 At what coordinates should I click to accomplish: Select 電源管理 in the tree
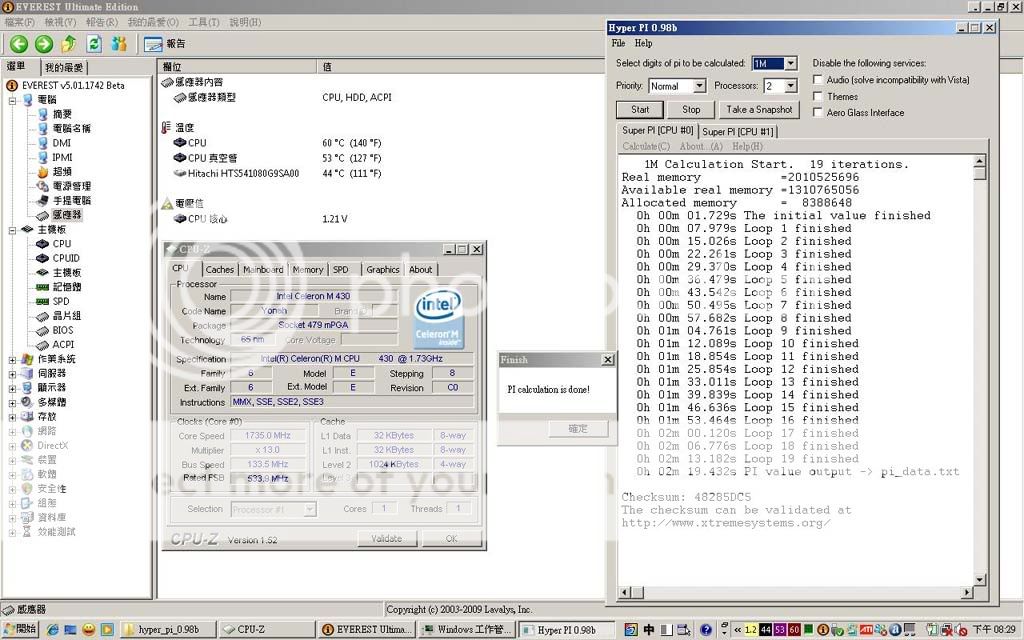coord(71,185)
